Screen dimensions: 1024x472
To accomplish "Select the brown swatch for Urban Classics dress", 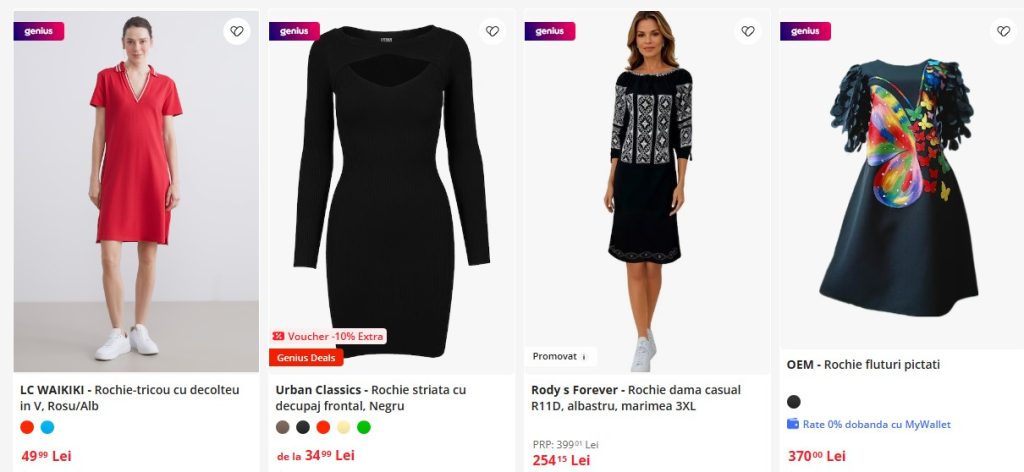I will 283,427.
